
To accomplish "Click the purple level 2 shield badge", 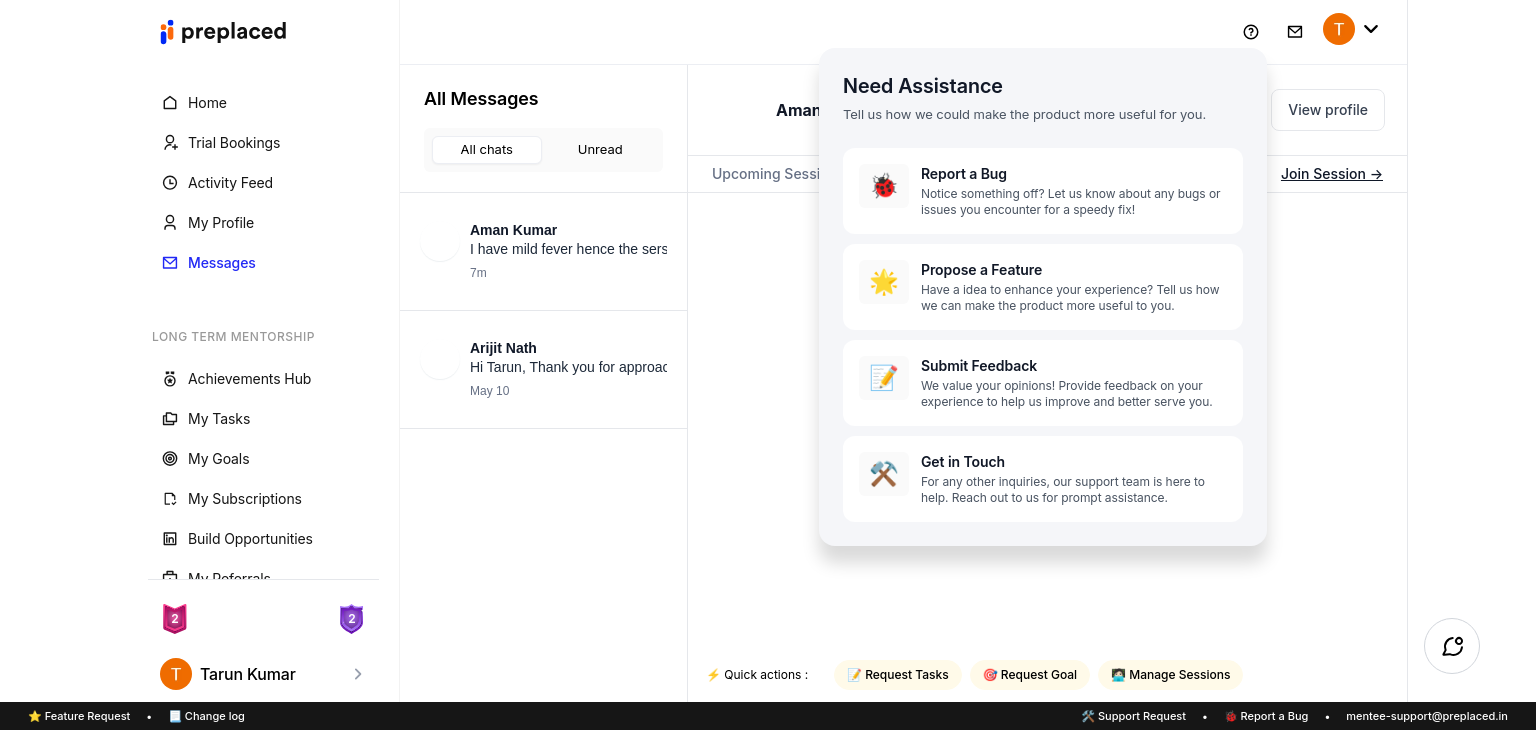I will (x=351, y=619).
